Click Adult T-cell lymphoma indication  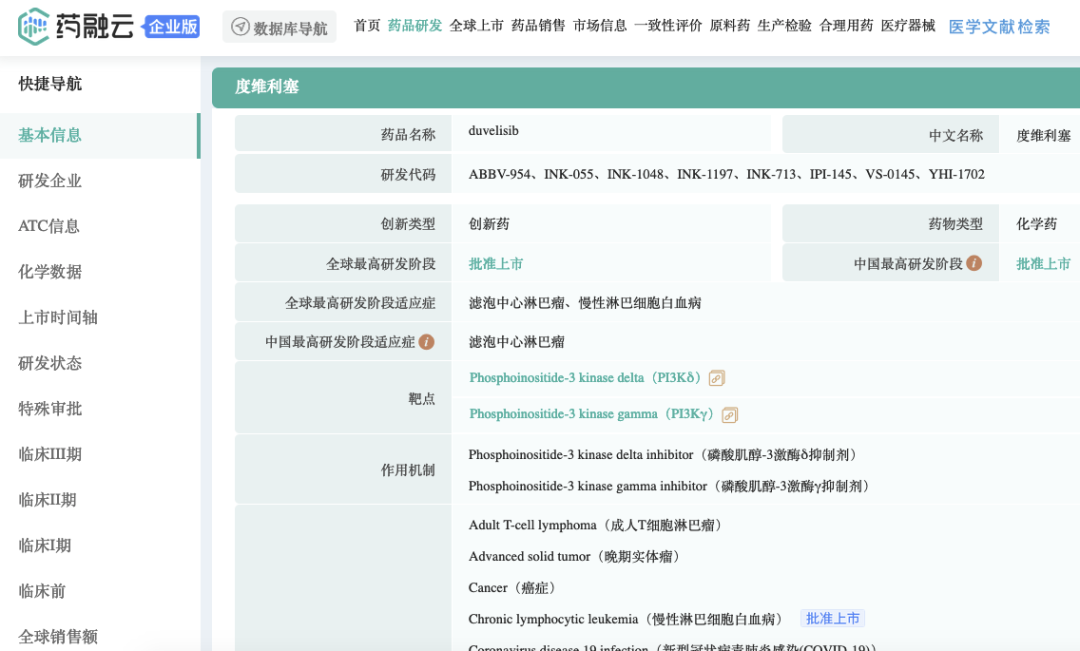tap(597, 525)
